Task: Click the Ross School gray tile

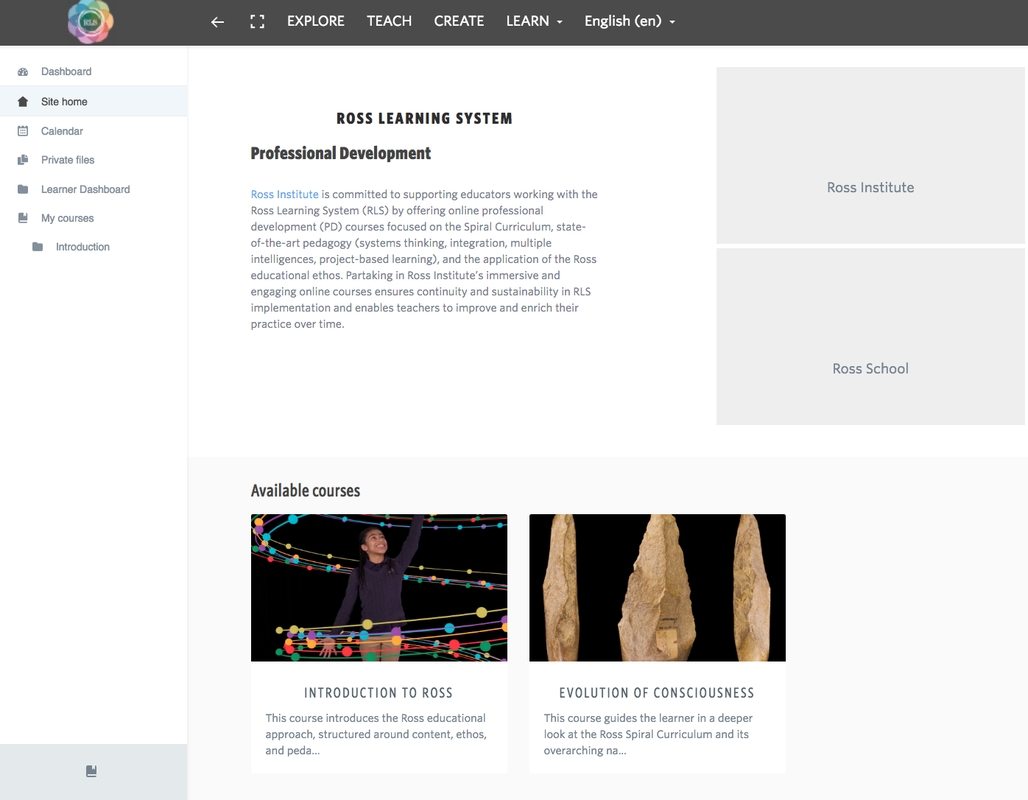Action: pos(870,336)
